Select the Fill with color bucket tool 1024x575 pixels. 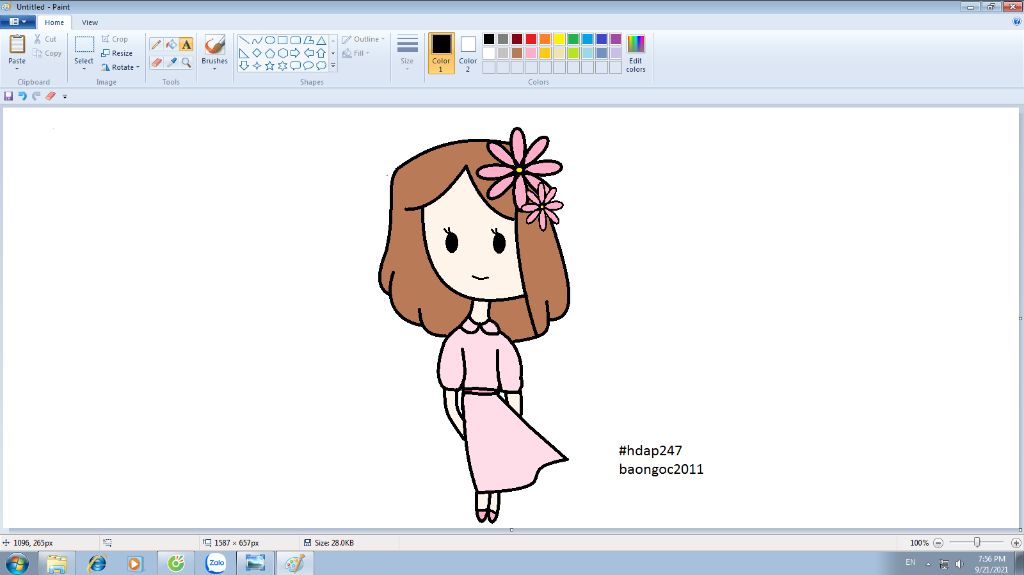pyautogui.click(x=171, y=44)
